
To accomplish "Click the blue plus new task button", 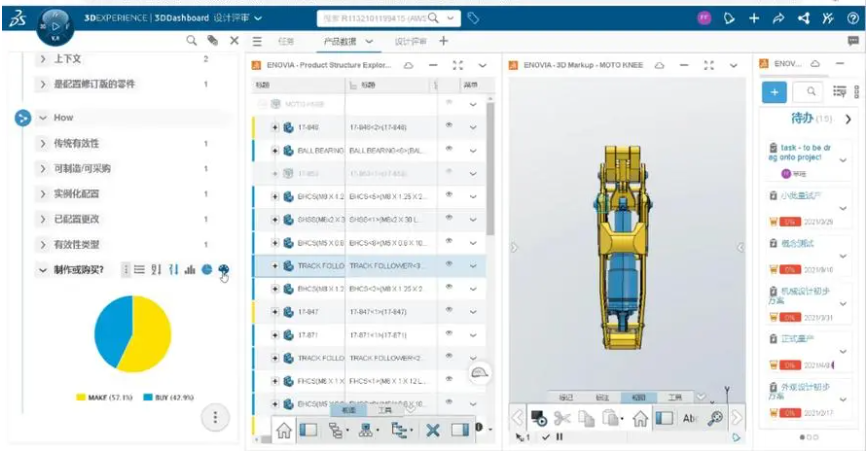I will coord(774,92).
